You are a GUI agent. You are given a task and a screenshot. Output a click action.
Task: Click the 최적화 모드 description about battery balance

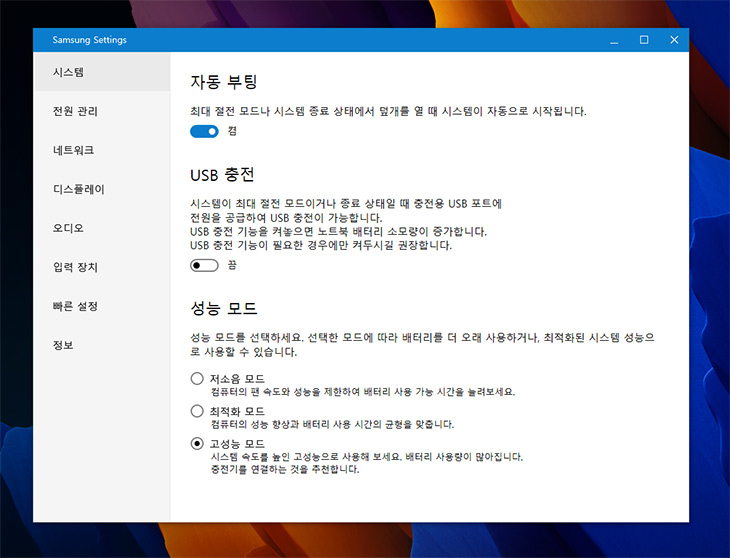click(332, 424)
